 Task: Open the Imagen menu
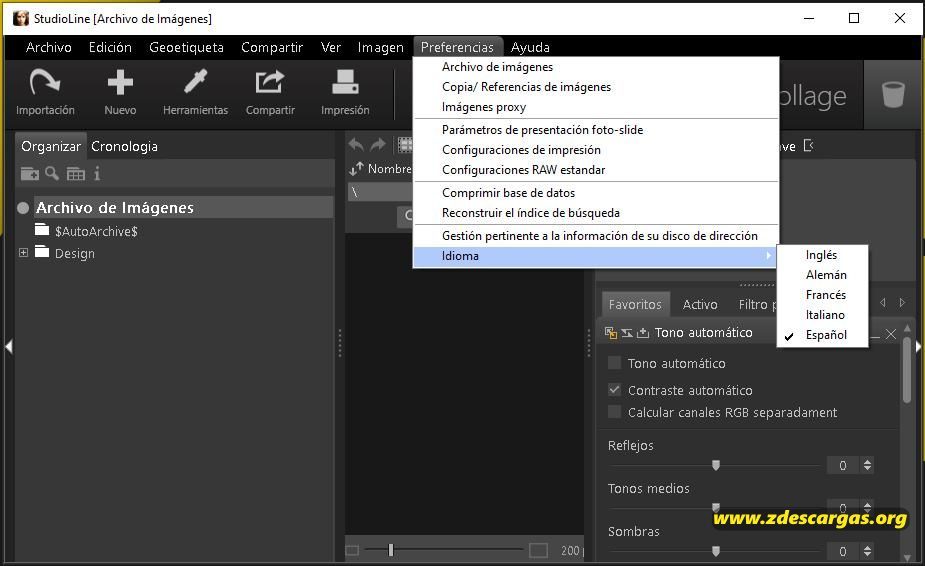coord(381,47)
